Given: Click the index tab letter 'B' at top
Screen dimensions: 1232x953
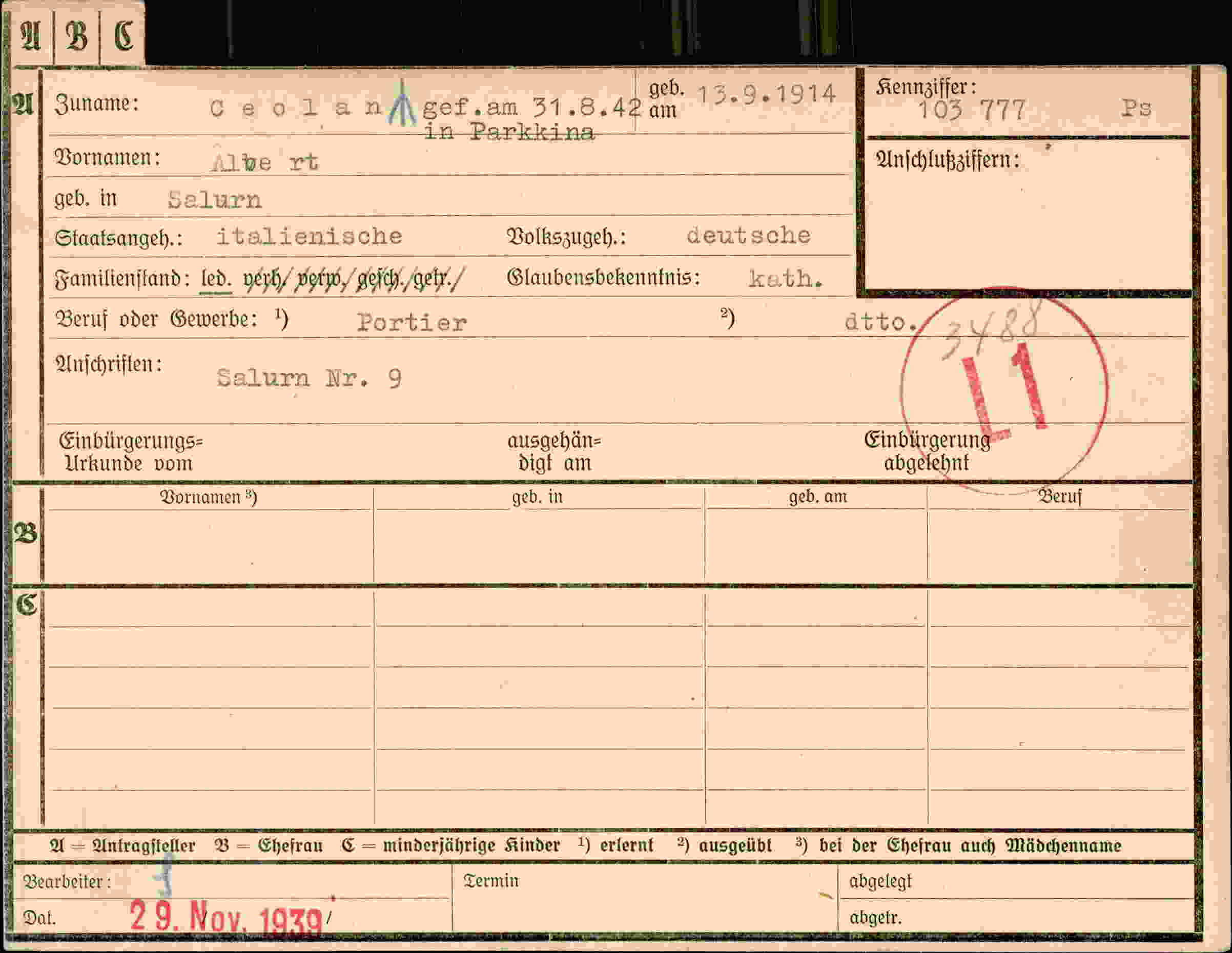Looking at the screenshot, I should pyautogui.click(x=77, y=37).
